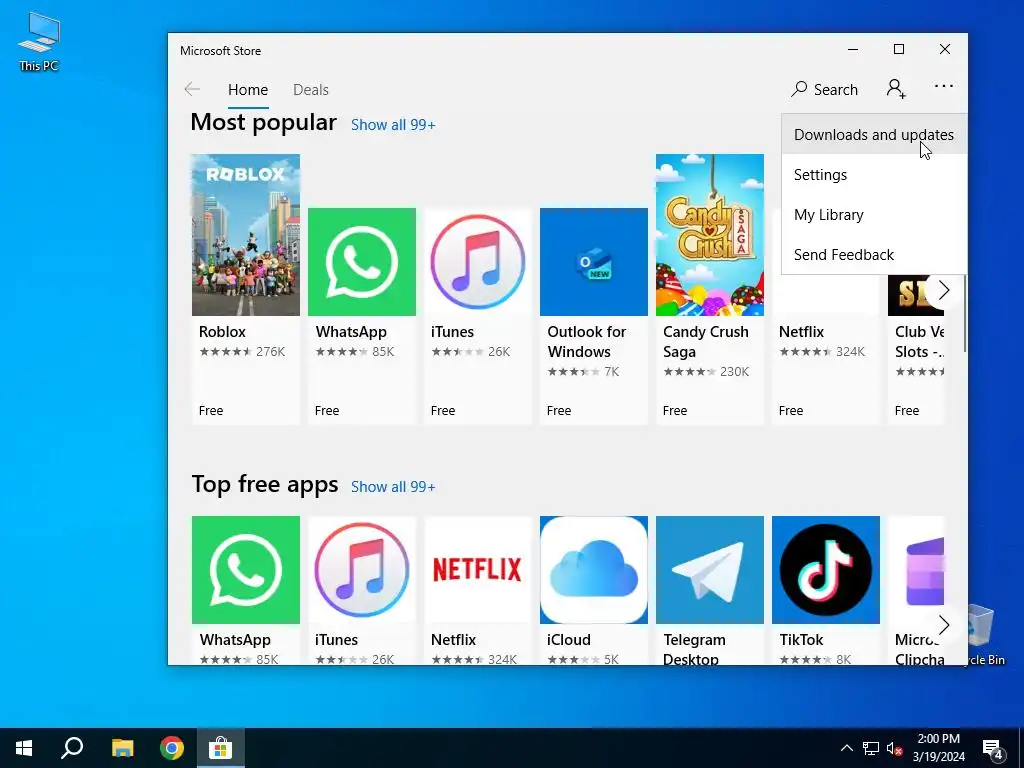Click the taskbar clock 2:00 PM
This screenshot has height=768, width=1024.
coord(939,748)
